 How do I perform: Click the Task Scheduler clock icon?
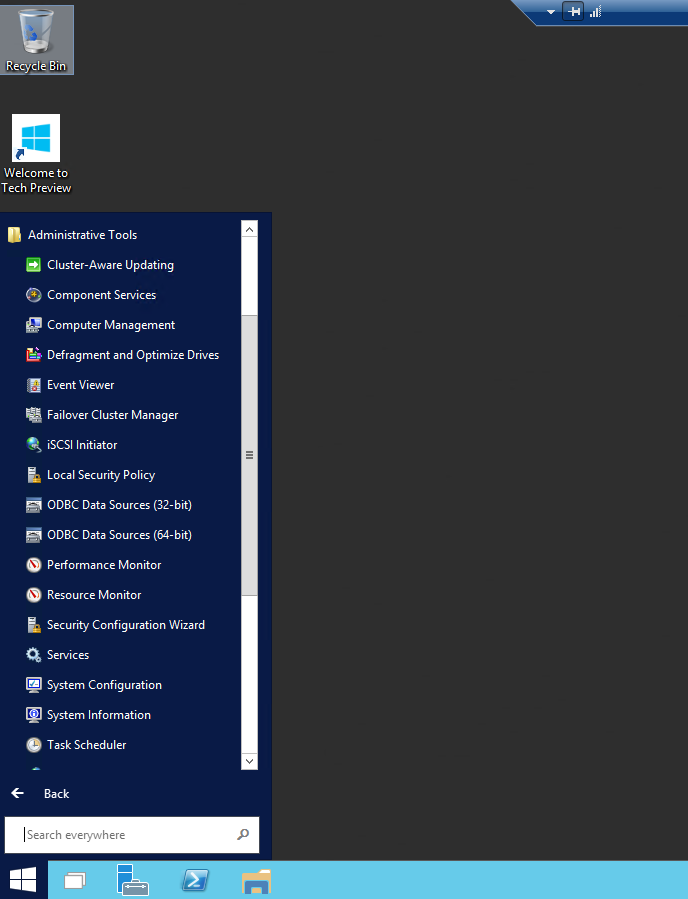[34, 745]
